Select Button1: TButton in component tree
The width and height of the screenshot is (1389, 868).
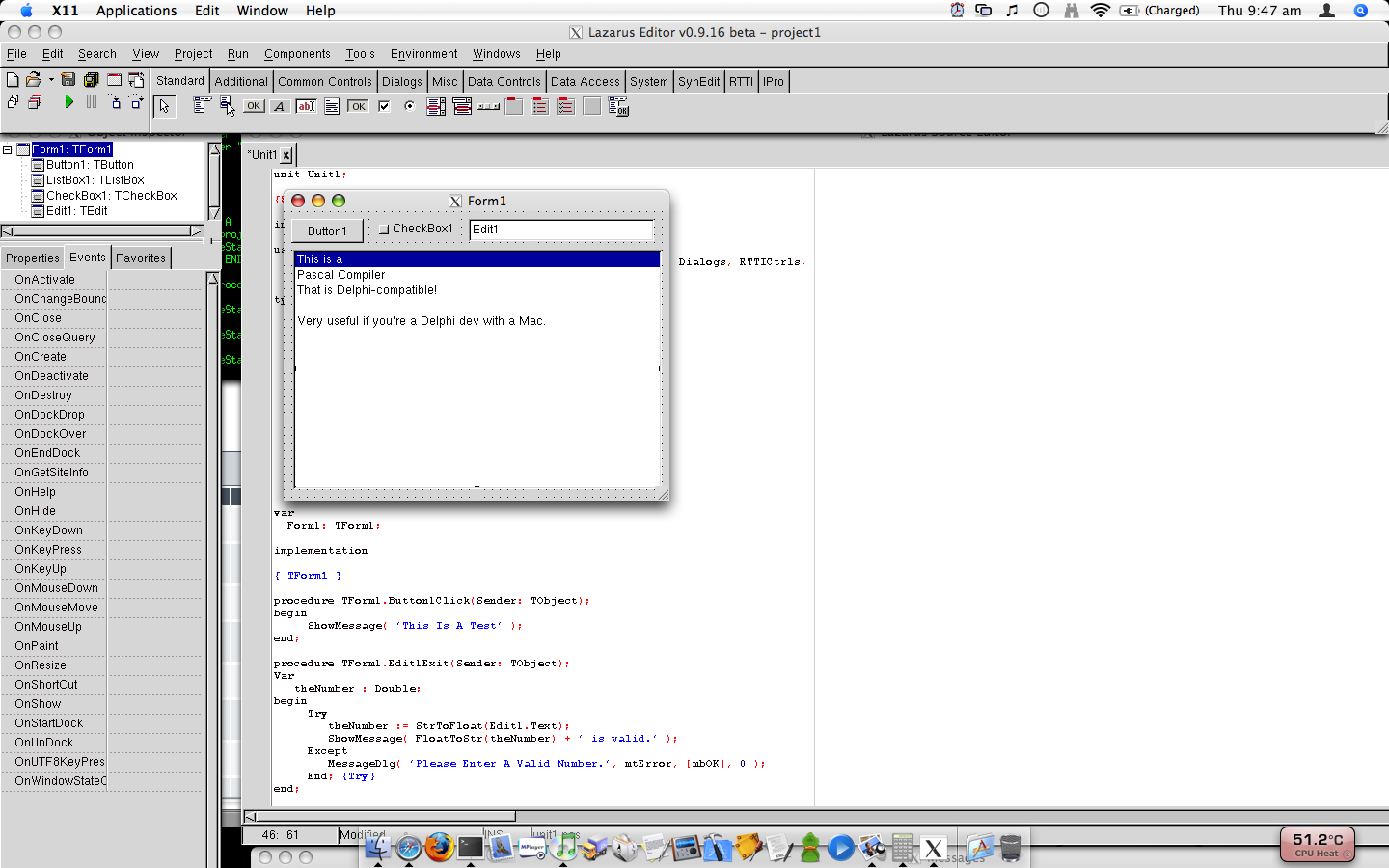(90, 165)
